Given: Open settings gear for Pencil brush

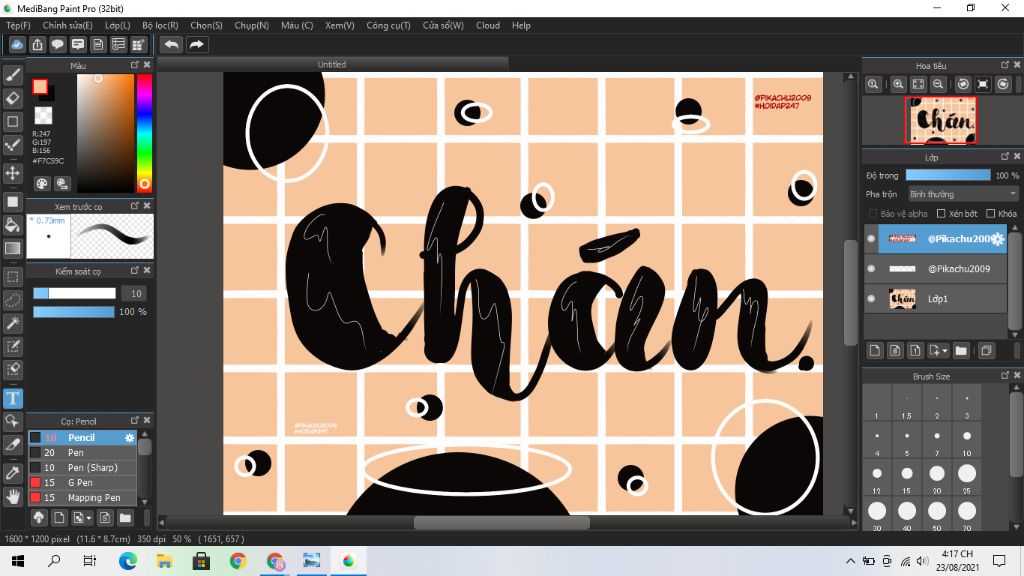Looking at the screenshot, I should (129, 438).
